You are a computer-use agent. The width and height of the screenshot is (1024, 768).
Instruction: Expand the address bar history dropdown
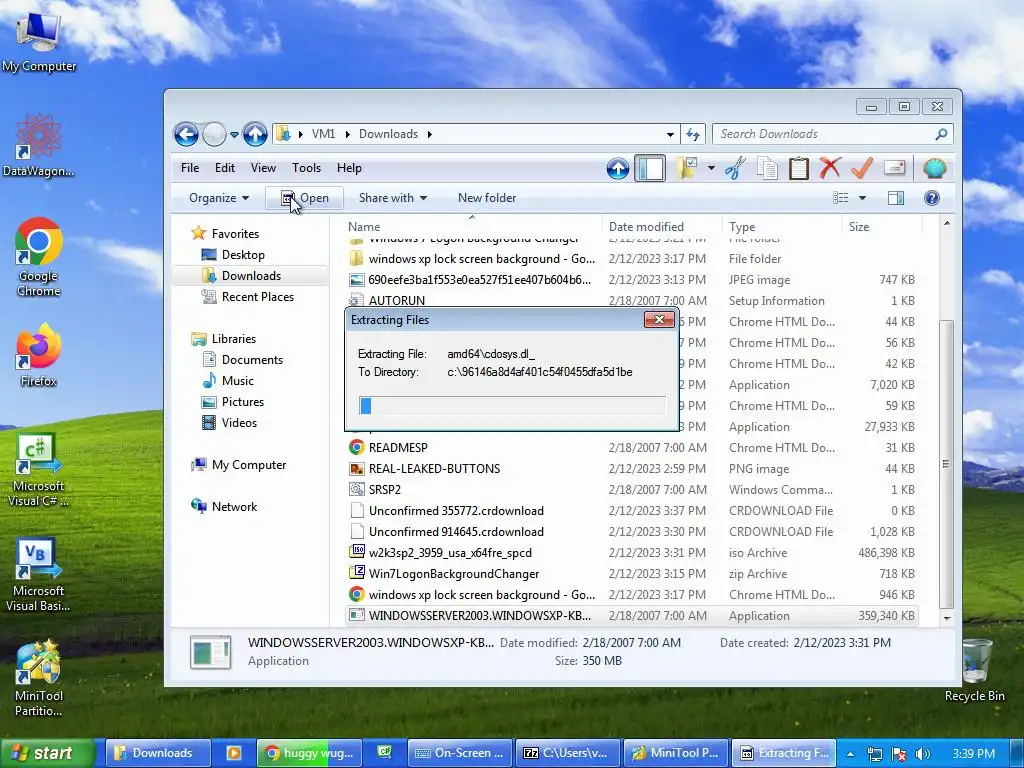670,135
